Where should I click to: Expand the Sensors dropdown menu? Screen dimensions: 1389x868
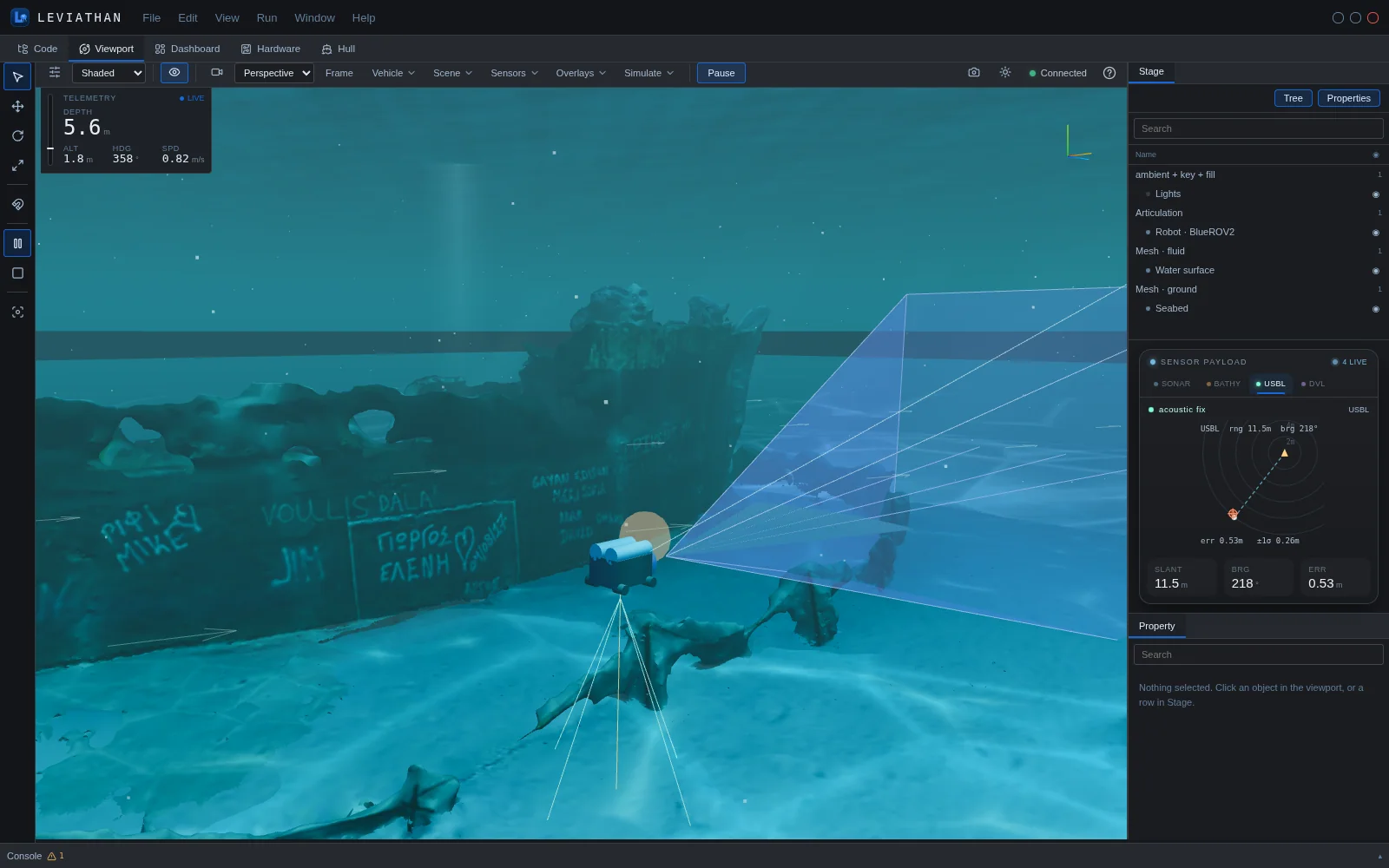(x=514, y=73)
